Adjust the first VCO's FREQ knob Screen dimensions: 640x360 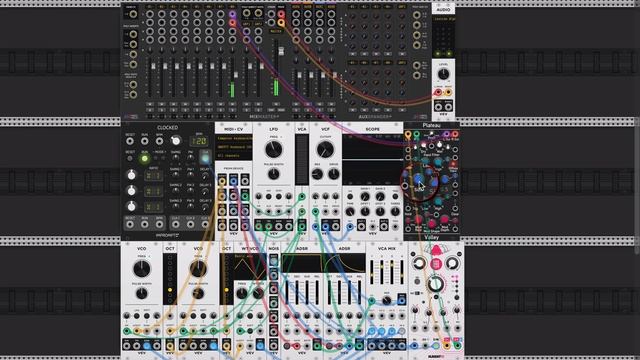coord(141,269)
